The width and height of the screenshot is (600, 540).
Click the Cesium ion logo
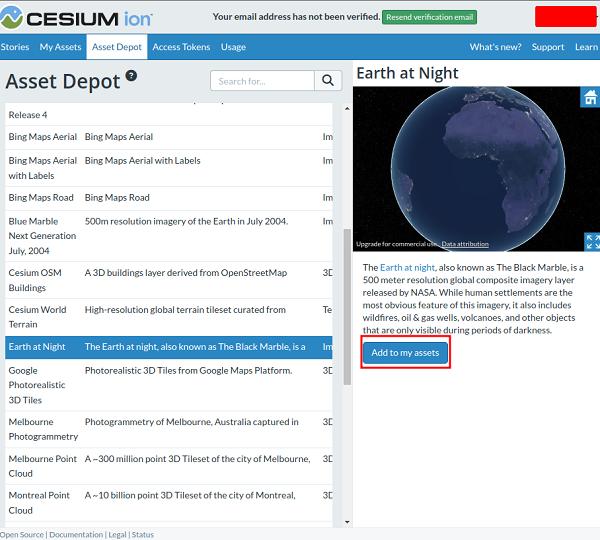(76, 18)
